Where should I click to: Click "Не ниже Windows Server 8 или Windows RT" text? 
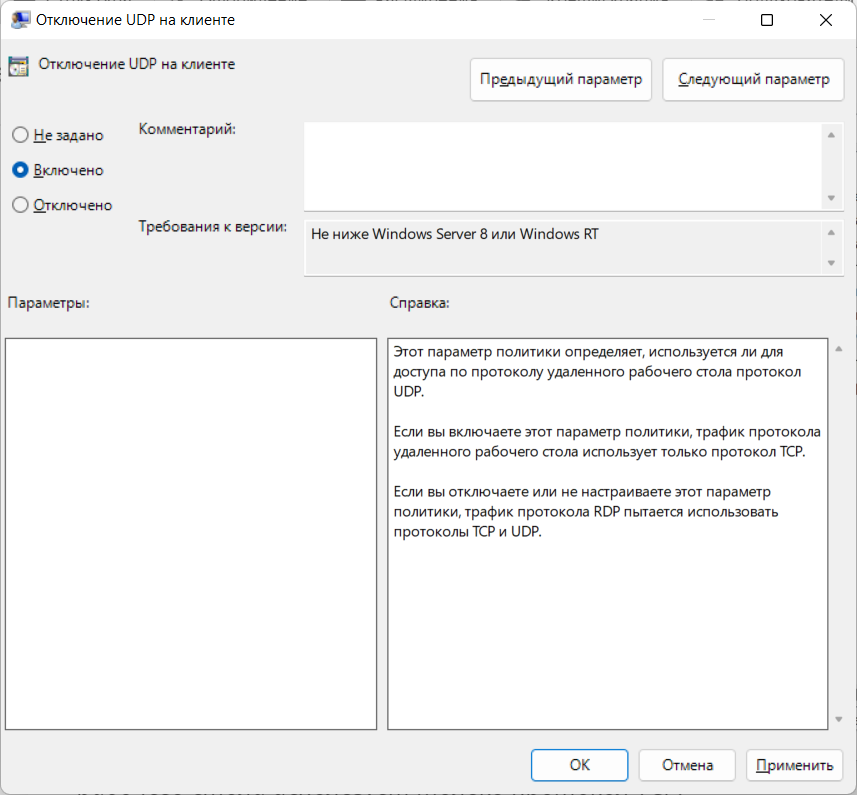[455, 234]
